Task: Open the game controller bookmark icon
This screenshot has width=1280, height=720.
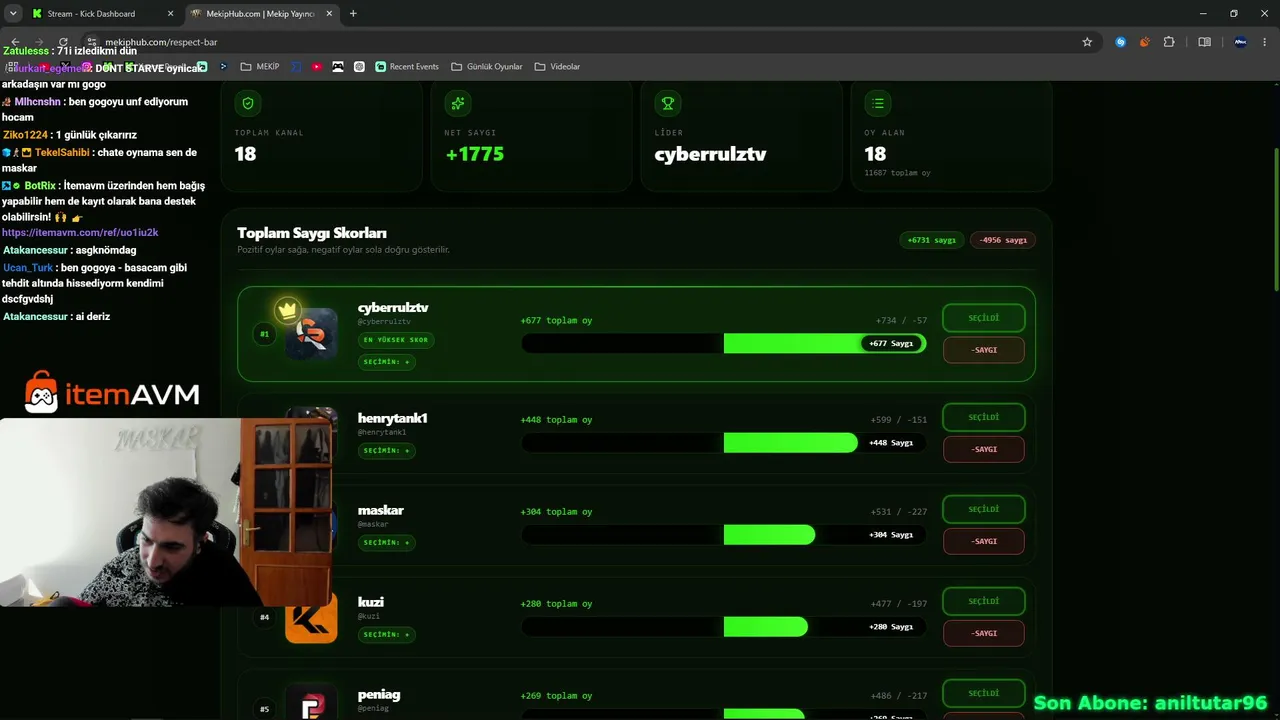Action: pos(338,67)
